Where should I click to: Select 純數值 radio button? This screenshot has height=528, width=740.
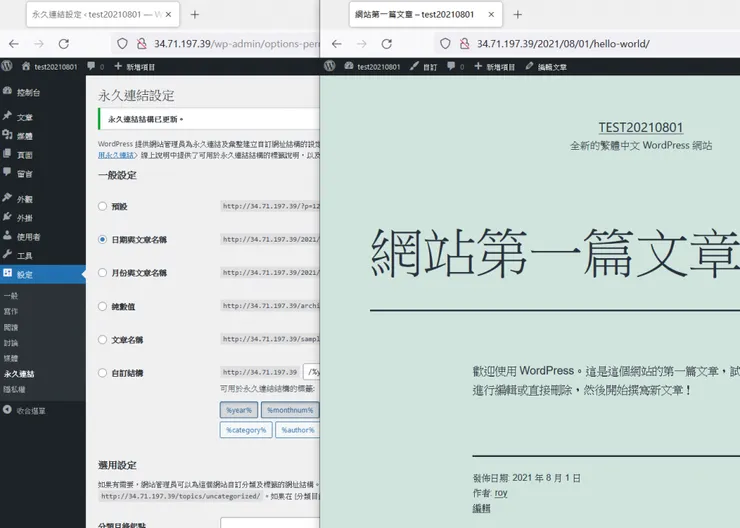(x=102, y=306)
